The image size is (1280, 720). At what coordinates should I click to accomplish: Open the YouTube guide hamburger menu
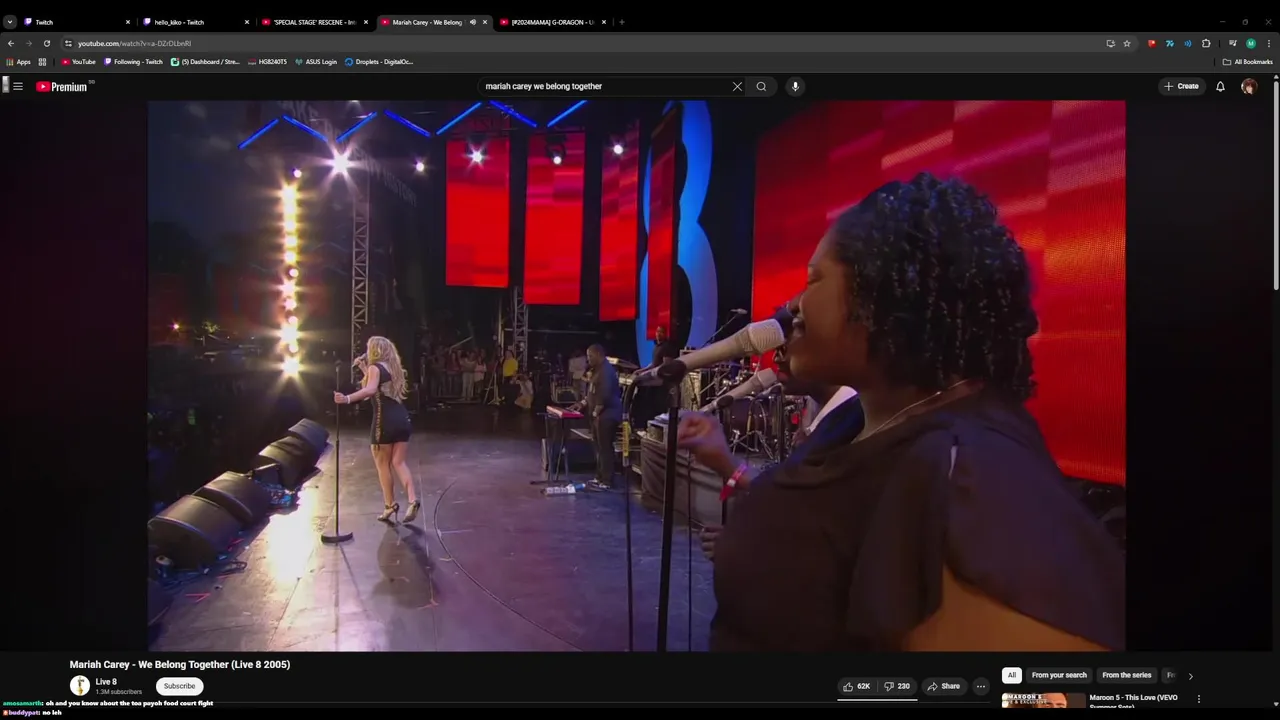tap(18, 86)
